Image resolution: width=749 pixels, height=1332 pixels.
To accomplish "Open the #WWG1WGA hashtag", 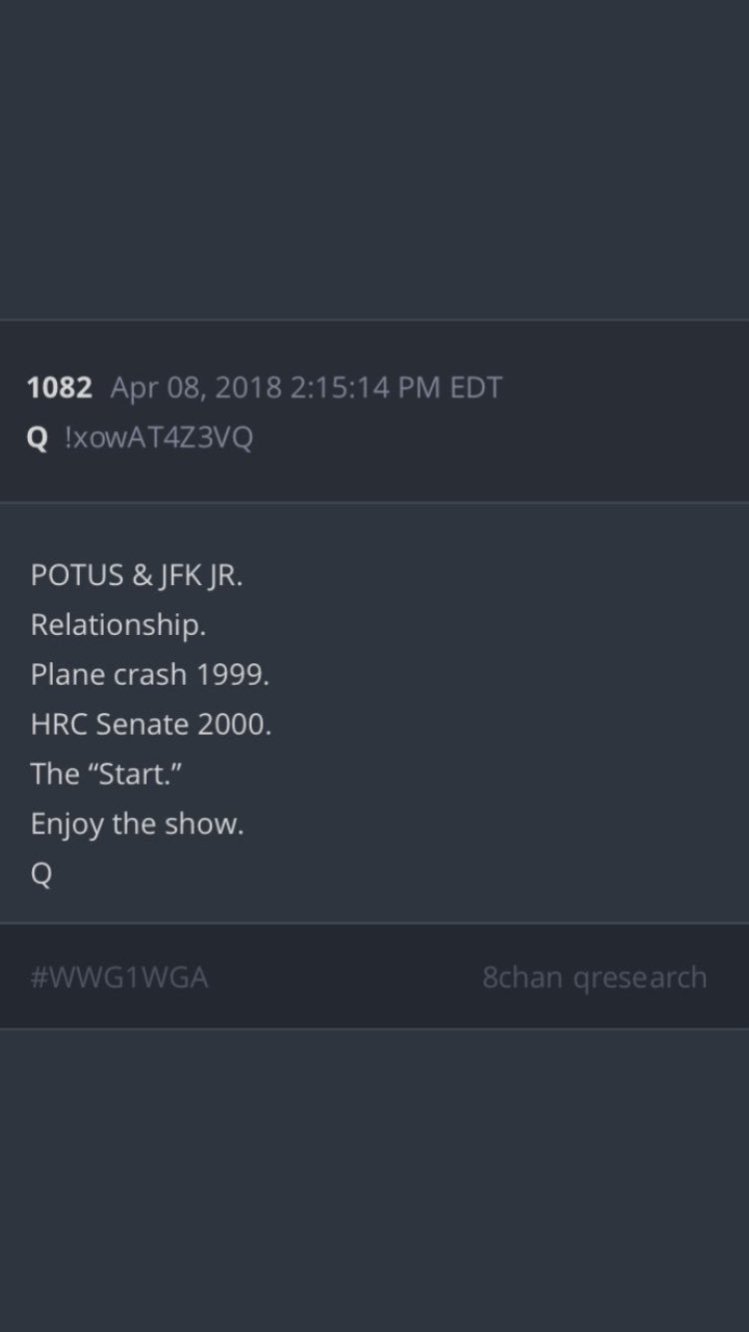I will 119,977.
